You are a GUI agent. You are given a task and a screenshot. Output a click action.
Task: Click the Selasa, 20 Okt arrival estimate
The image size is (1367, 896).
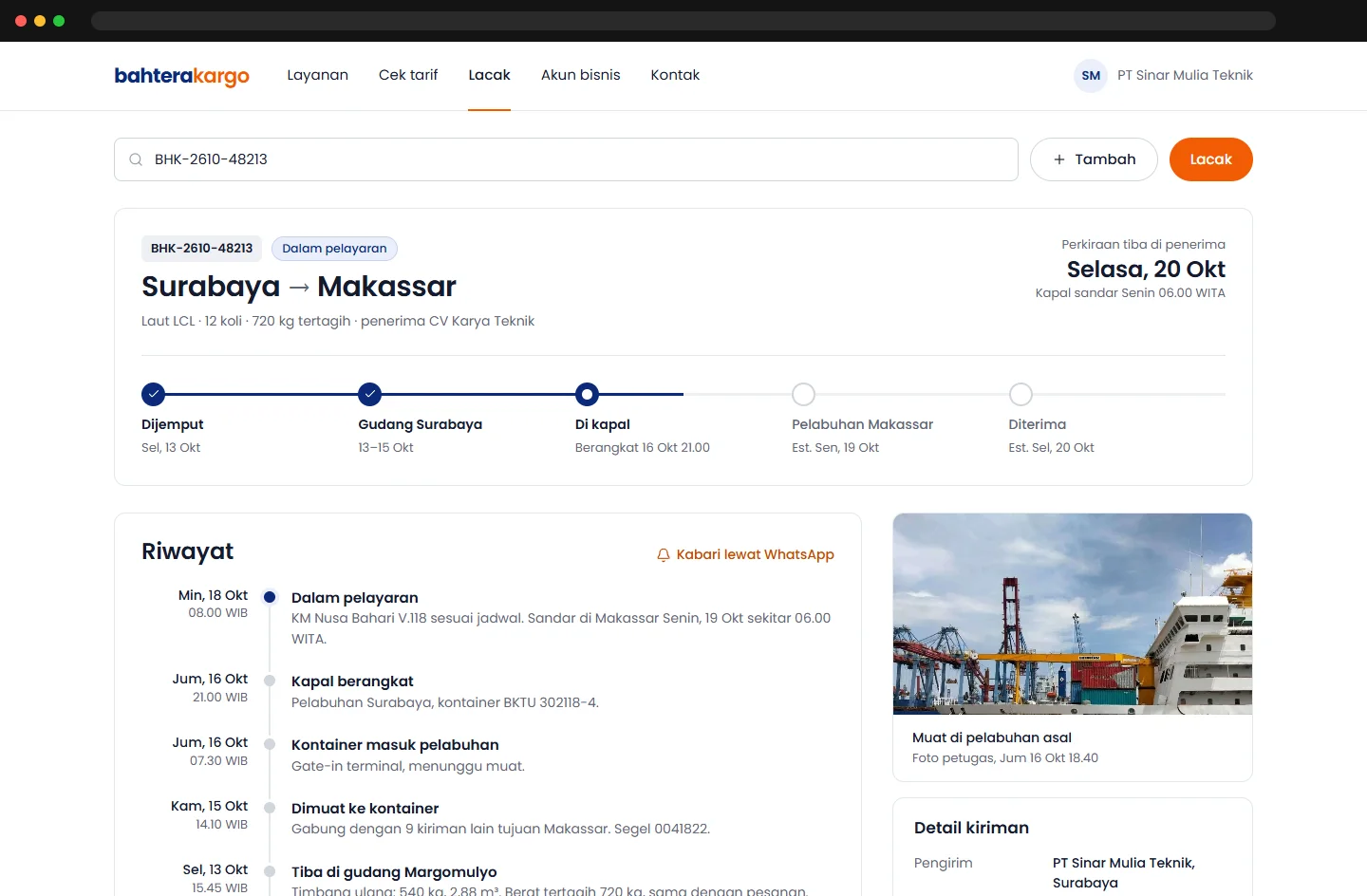[1146, 270]
